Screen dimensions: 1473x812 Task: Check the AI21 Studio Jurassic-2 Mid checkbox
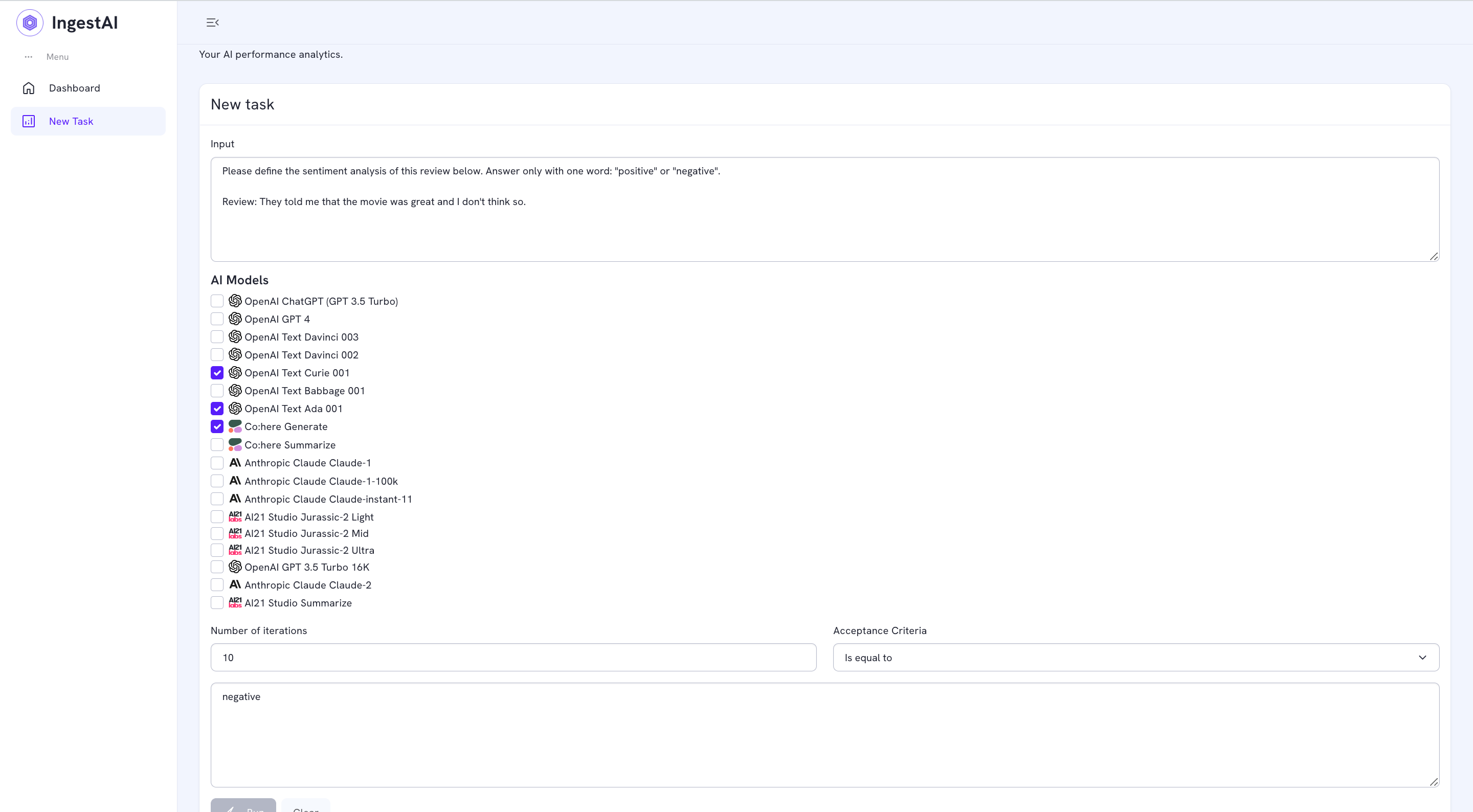[217, 533]
